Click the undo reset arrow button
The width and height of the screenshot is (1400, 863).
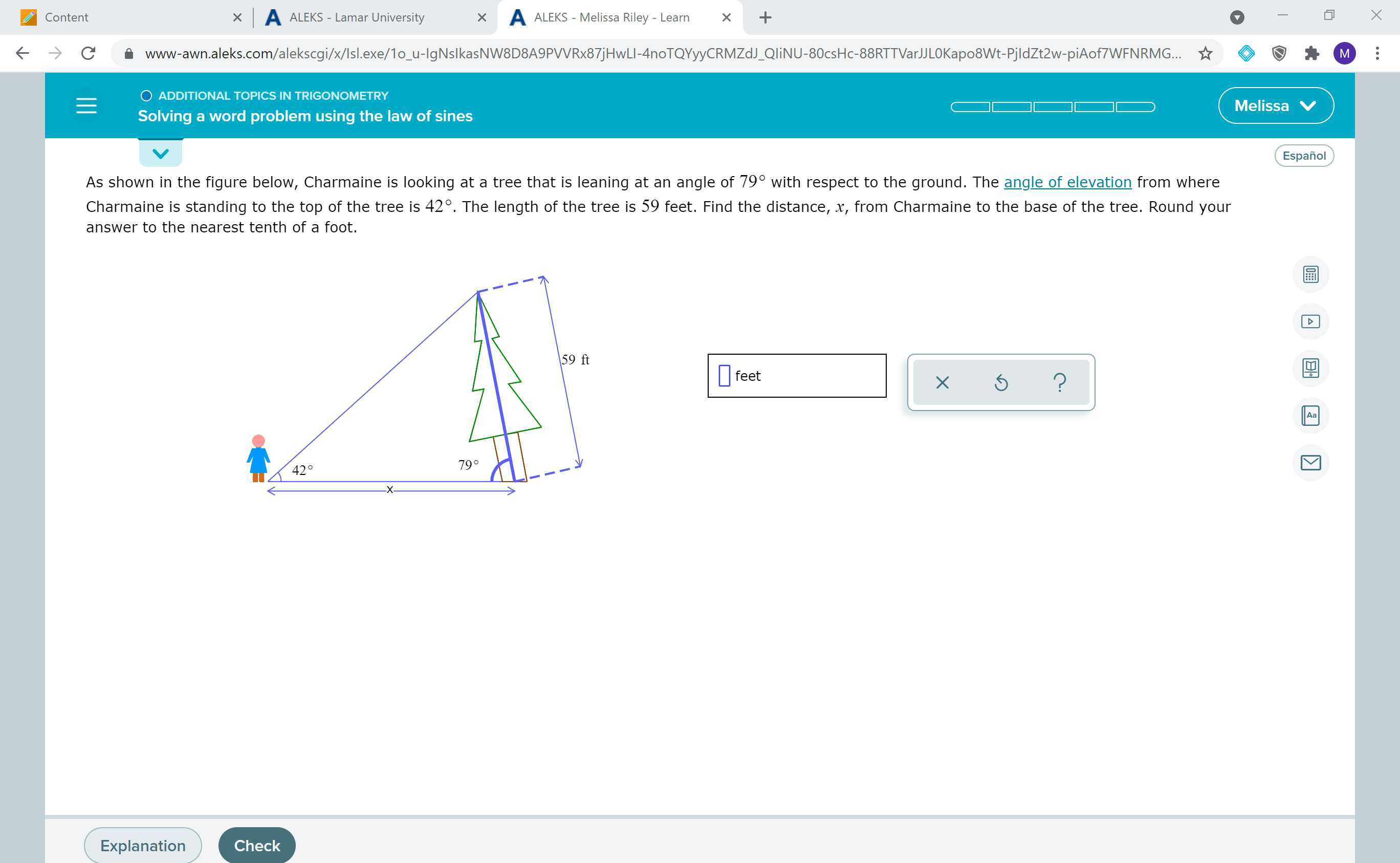[x=1001, y=382]
